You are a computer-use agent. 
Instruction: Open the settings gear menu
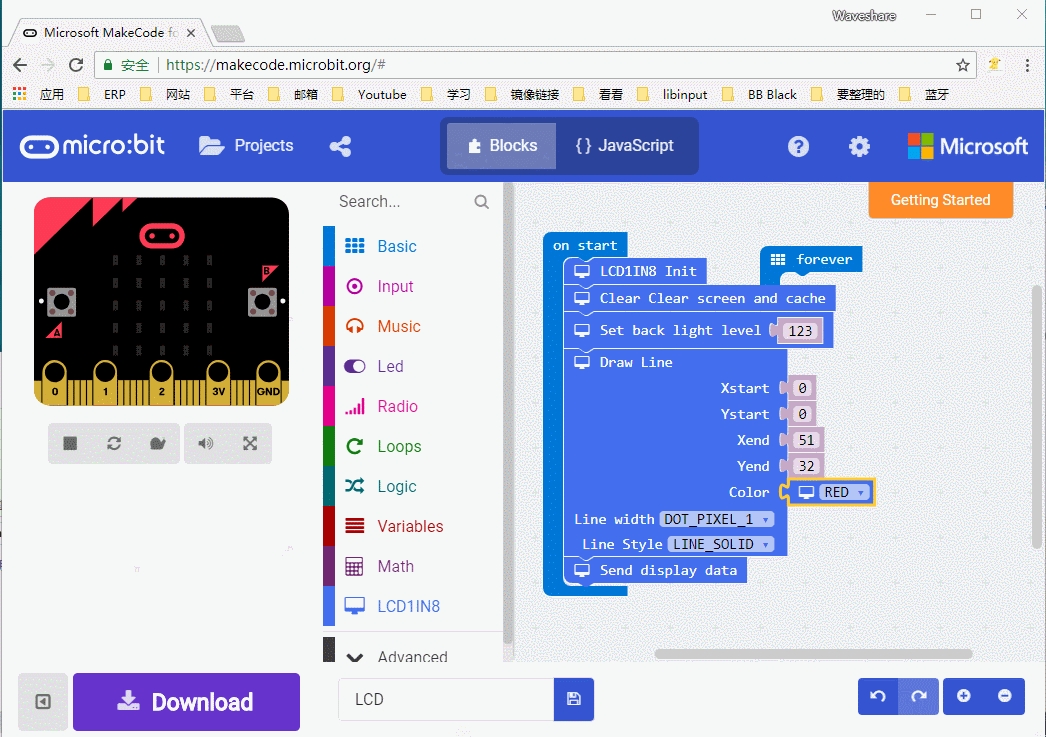(x=859, y=146)
